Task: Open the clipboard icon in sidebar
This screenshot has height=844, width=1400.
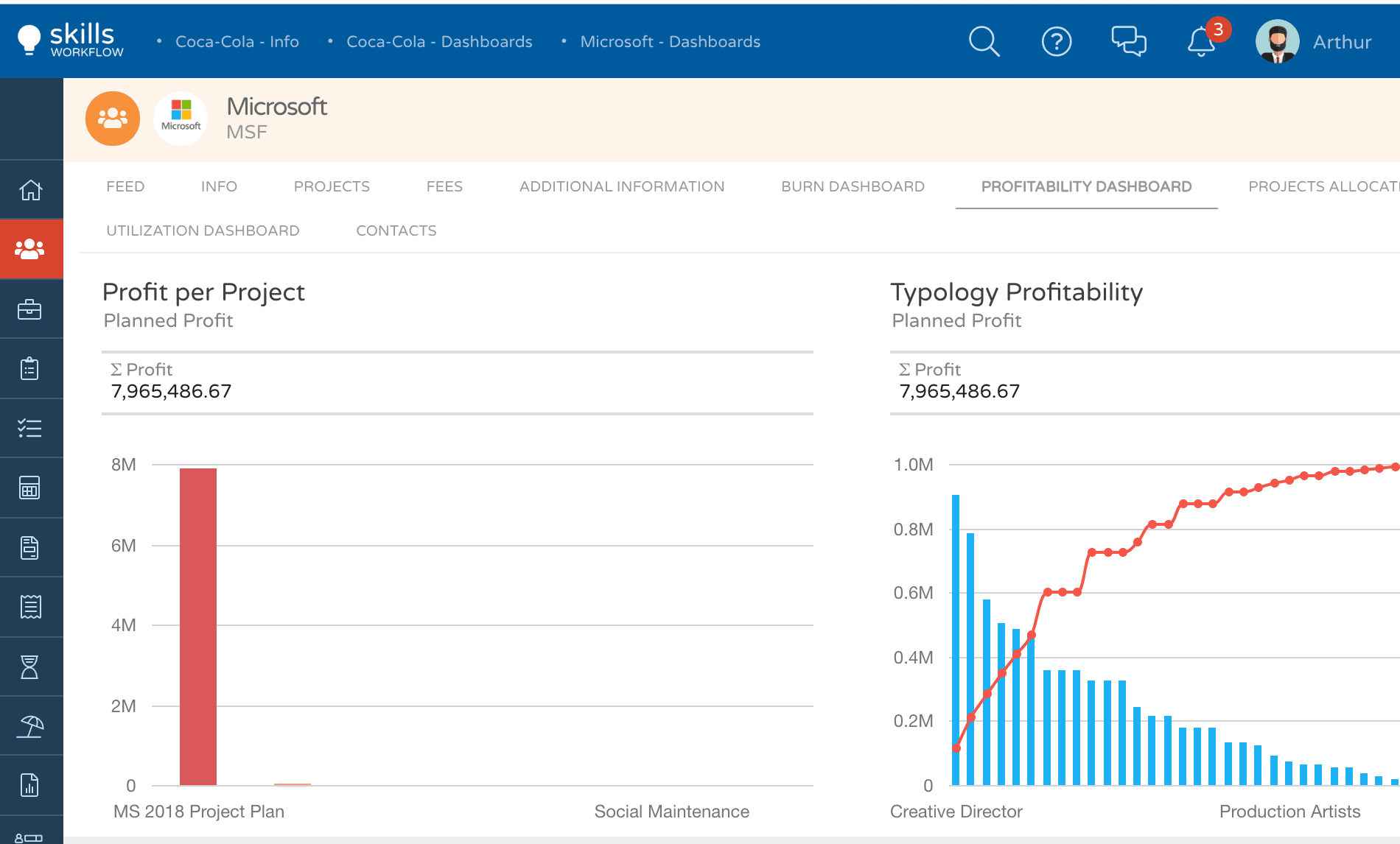Action: pyautogui.click(x=31, y=368)
